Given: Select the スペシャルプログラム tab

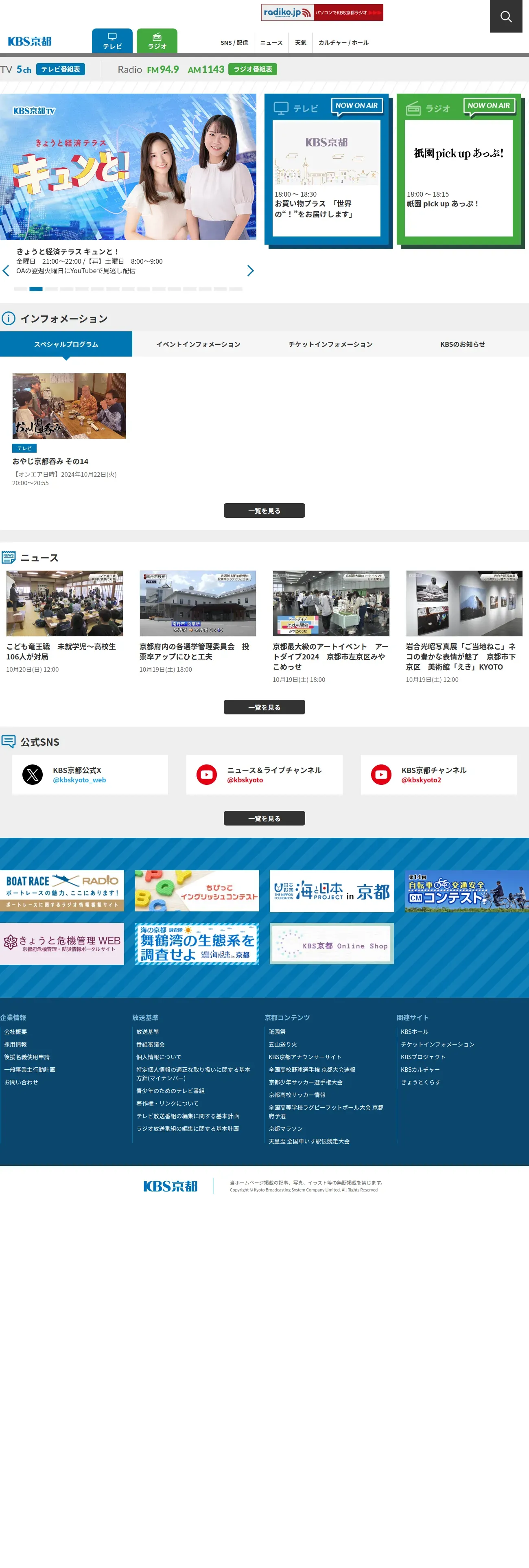Looking at the screenshot, I should point(66,344).
